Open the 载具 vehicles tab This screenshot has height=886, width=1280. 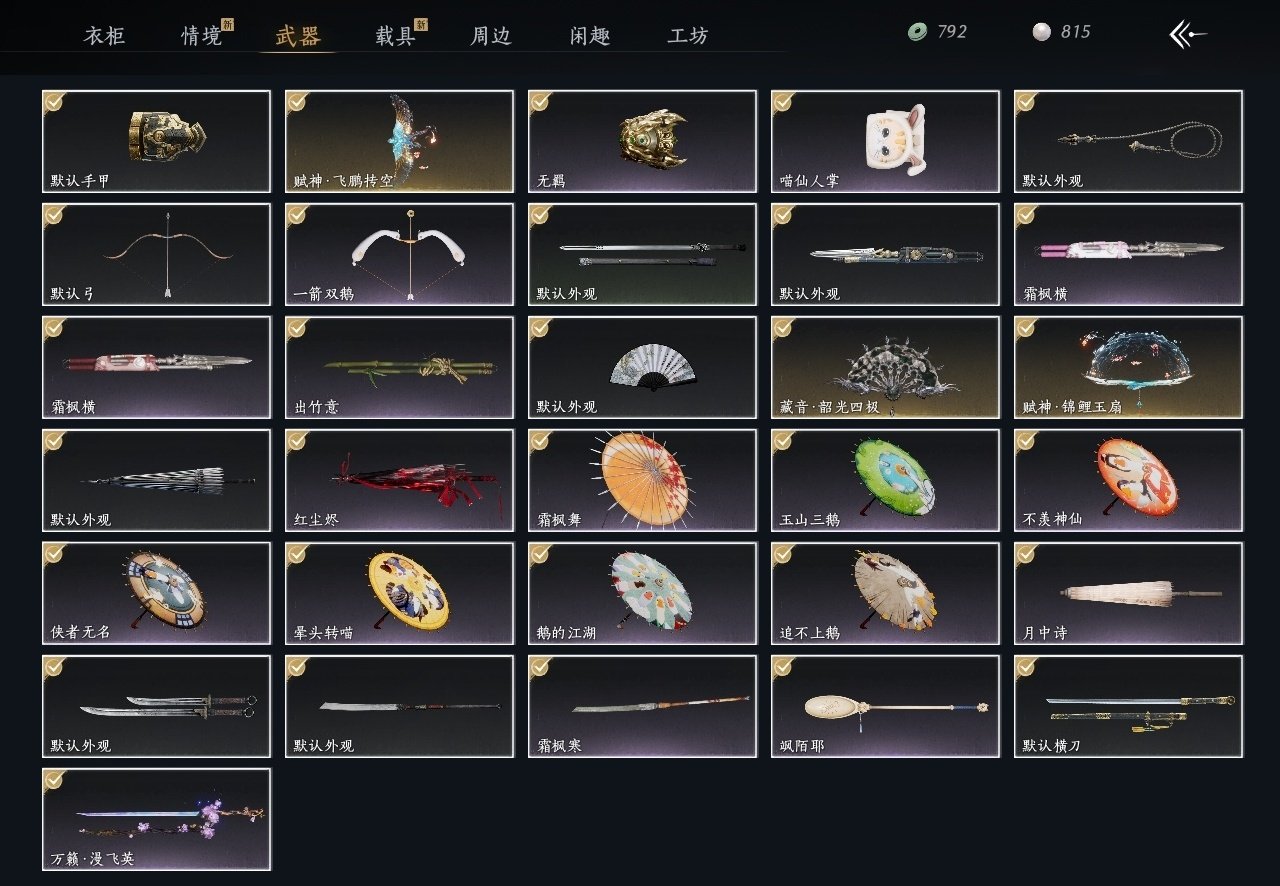click(x=395, y=36)
